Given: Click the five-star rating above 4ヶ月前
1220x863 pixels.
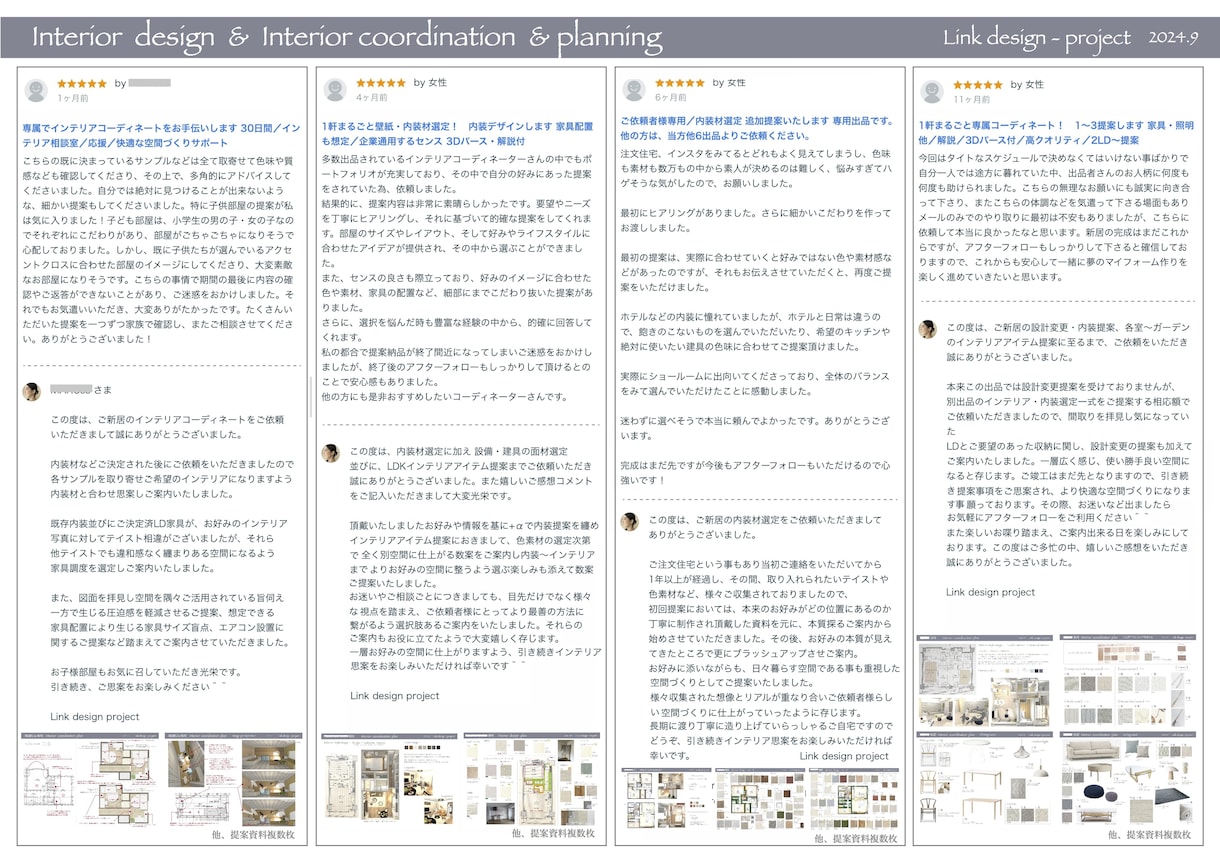Looking at the screenshot, I should [381, 83].
